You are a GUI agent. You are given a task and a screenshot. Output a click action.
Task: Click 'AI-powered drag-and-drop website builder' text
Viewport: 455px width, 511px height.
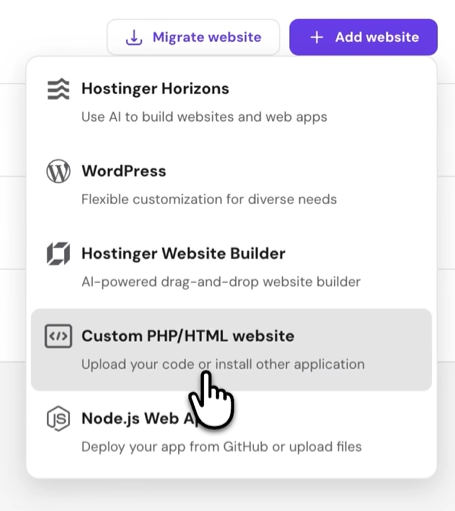coord(221,282)
